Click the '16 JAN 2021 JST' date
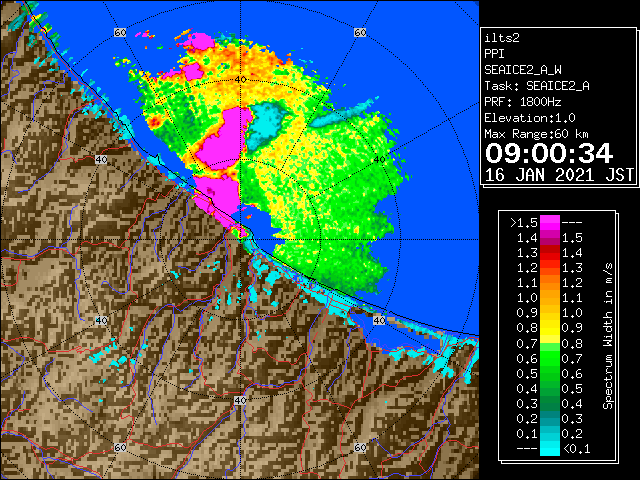640x480 pixels. pyautogui.click(x=559, y=175)
